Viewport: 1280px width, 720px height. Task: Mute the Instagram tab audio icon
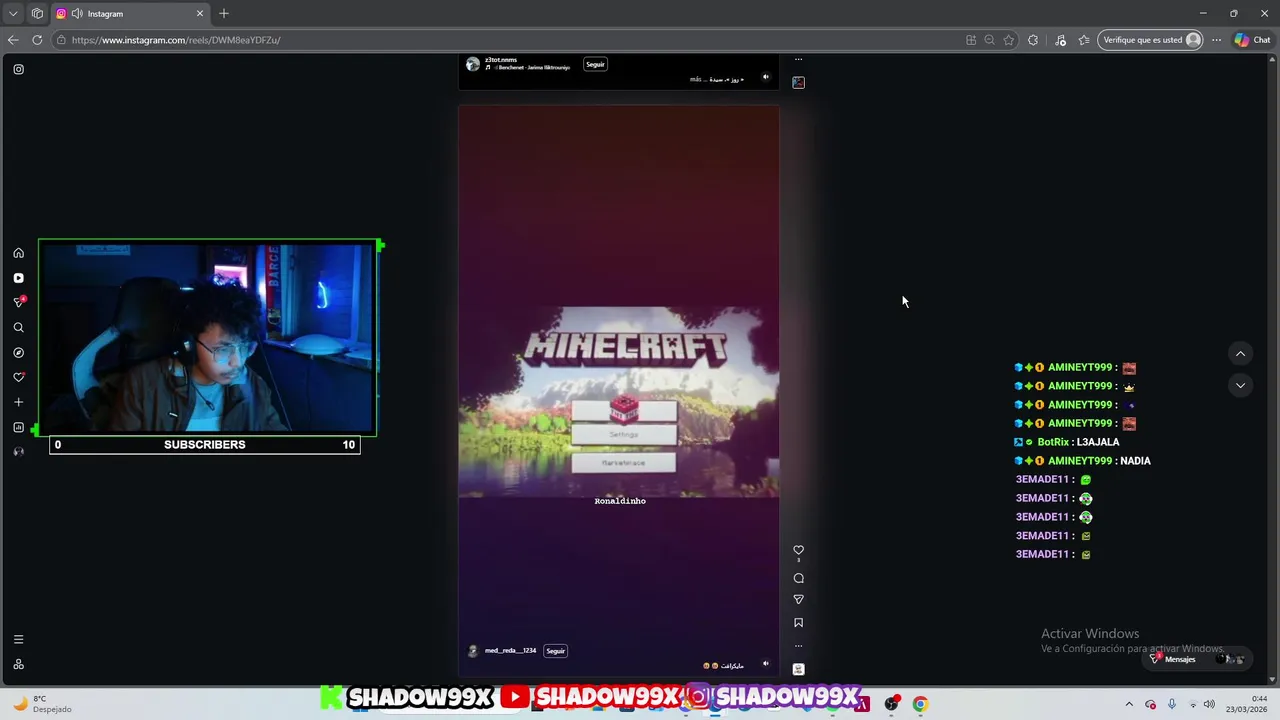pyautogui.click(x=77, y=13)
